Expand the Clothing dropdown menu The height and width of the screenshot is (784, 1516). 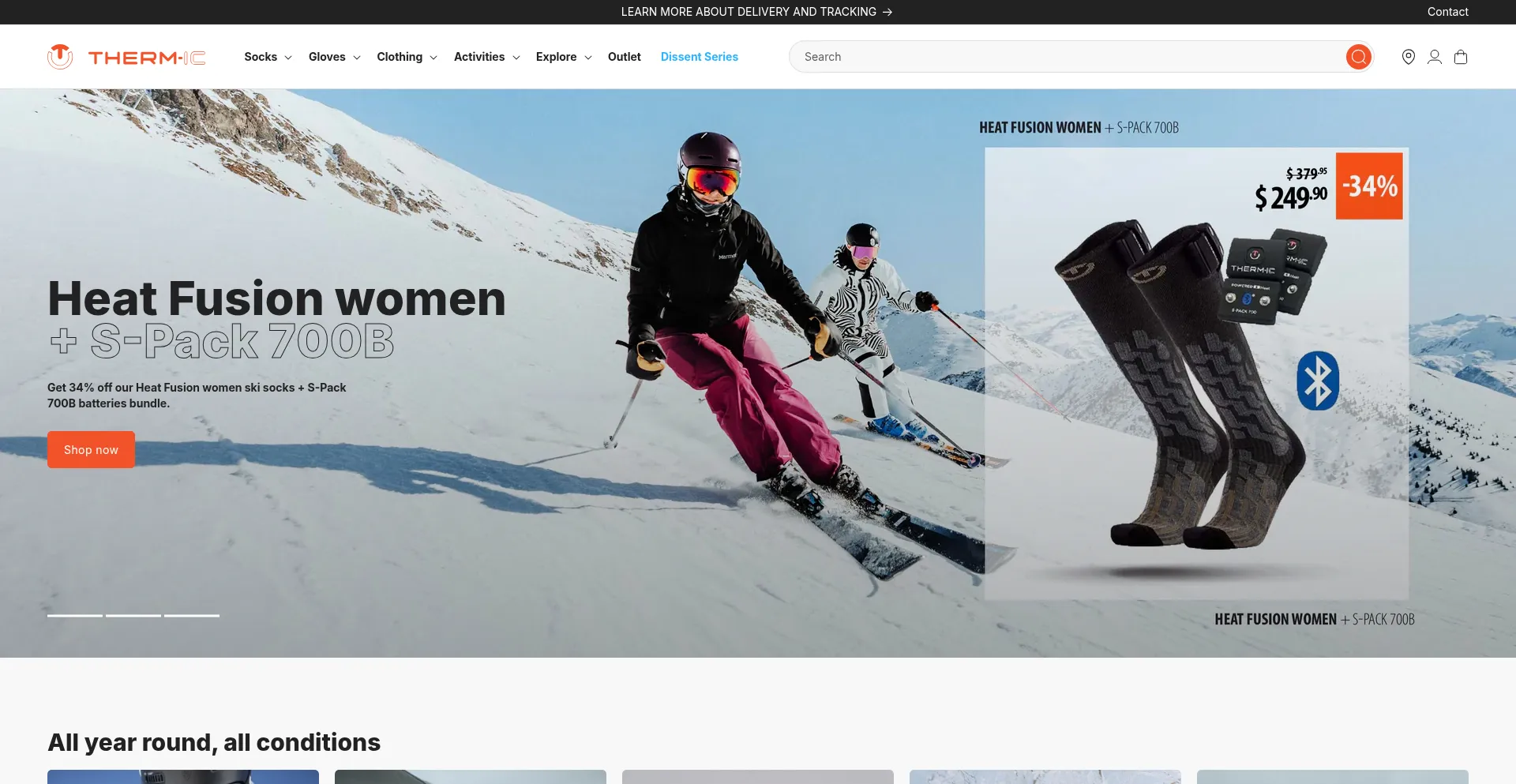407,57
